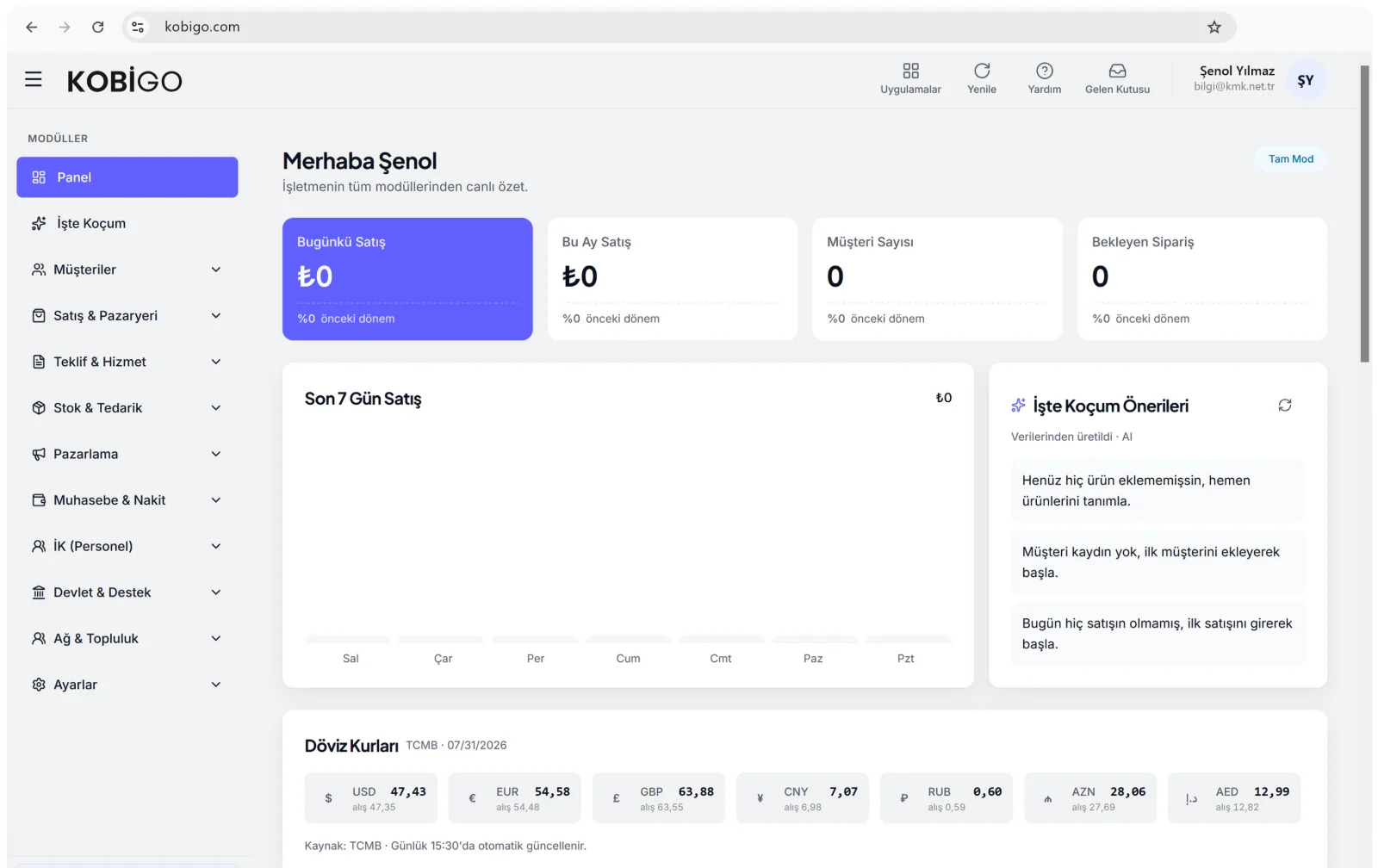
Task: Open the Gelen Kutusu inbox icon
Action: click(1117, 71)
